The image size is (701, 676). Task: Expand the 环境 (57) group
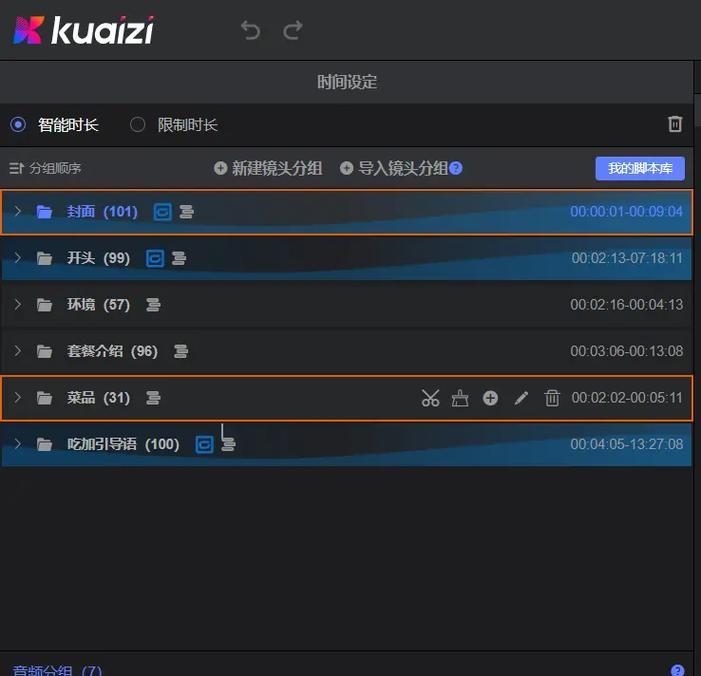17,304
